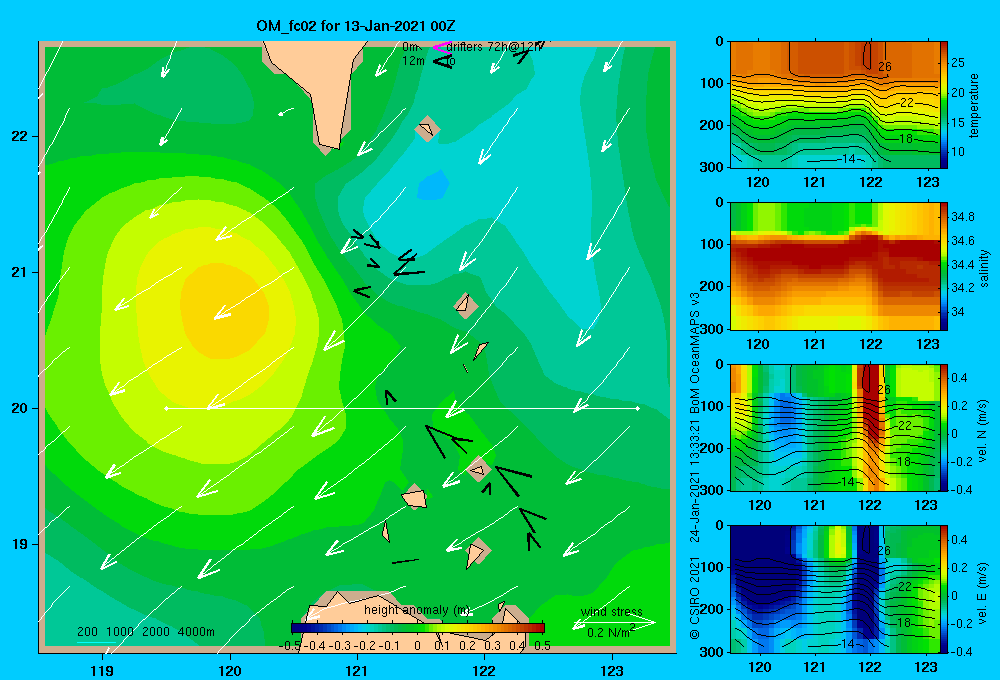Click the small blue low-anomaly patch on the map
Screen dimensions: 1000x680
click(434, 185)
